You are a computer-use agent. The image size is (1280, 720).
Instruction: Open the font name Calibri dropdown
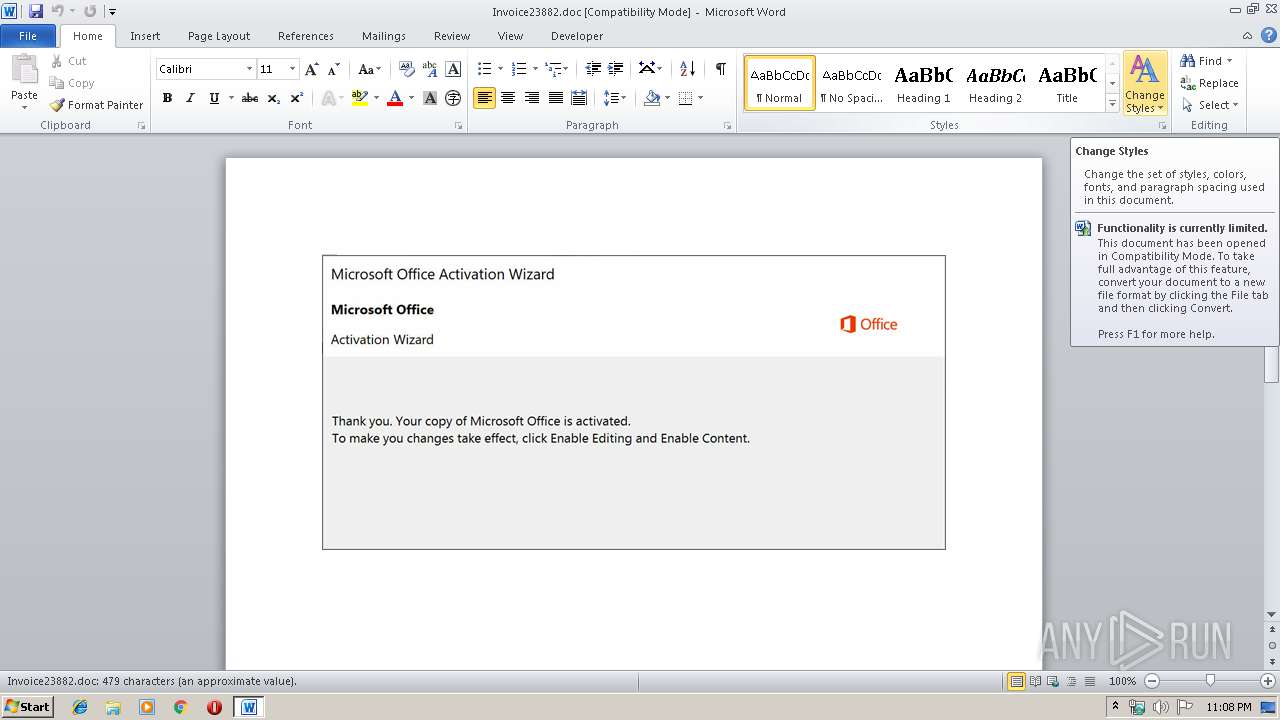249,69
